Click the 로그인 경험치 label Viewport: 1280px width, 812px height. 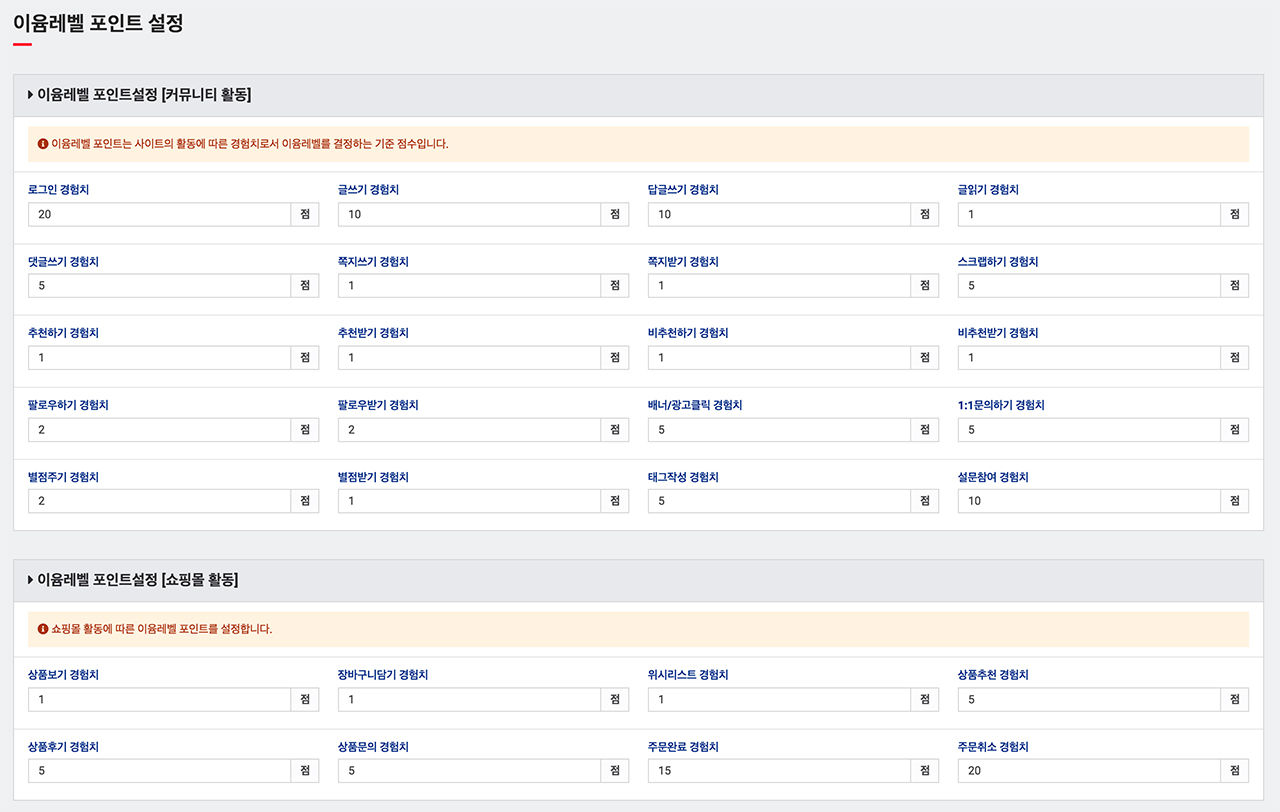pyautogui.click(x=59, y=190)
